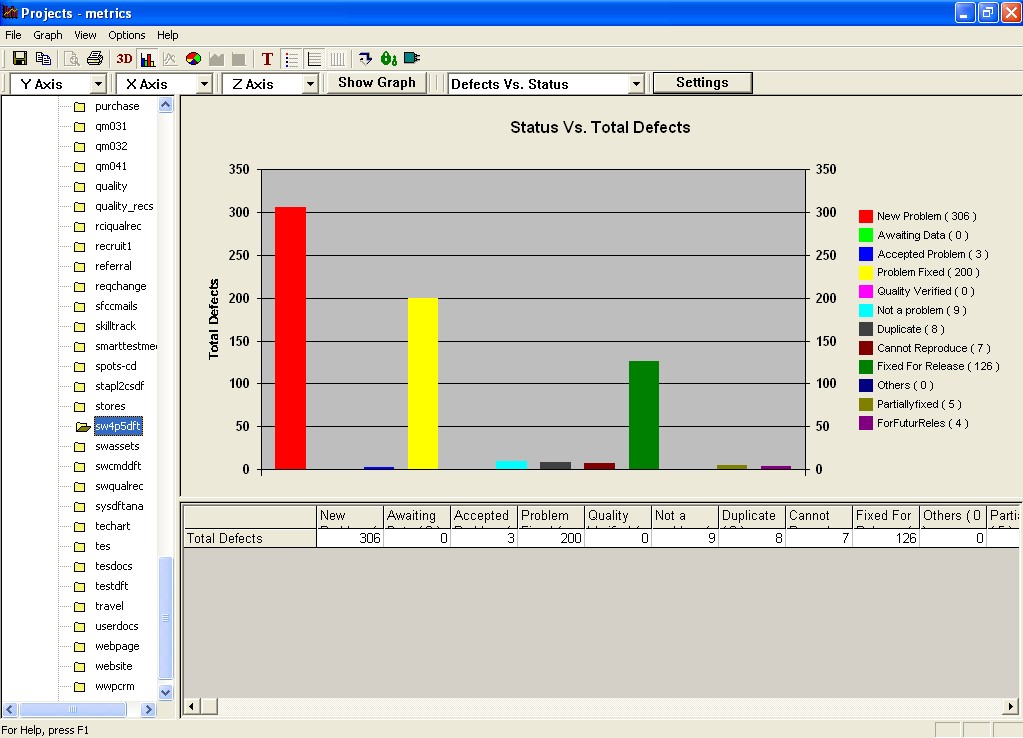Click the Copy icon in the toolbar
Image resolution: width=1023 pixels, height=738 pixels.
point(43,59)
